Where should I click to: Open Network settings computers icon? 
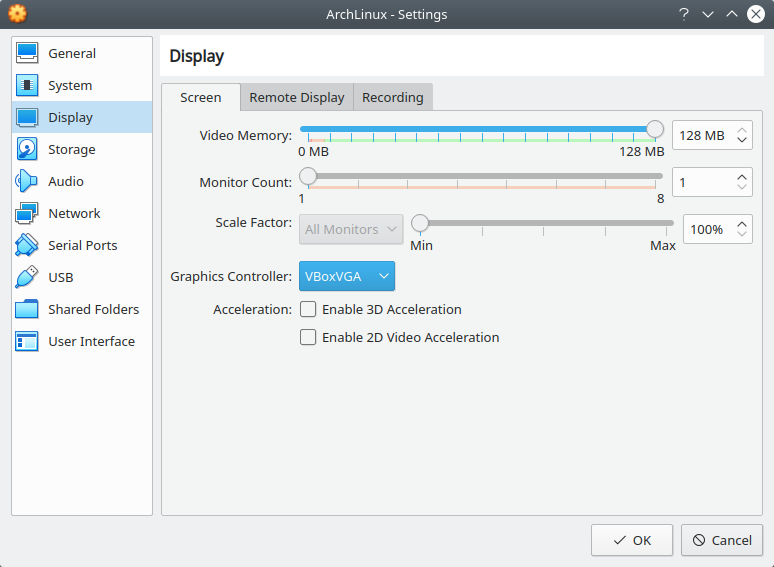point(27,213)
